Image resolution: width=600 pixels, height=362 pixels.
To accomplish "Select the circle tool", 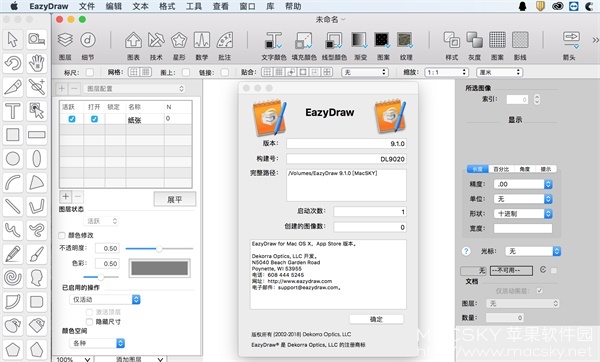I will pos(13,158).
